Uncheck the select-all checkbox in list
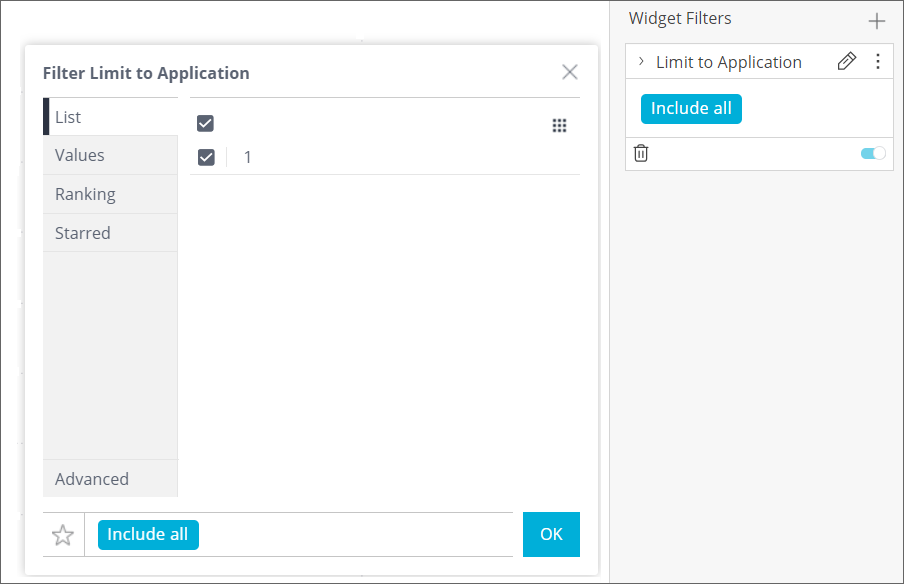Viewport: 904px width, 584px height. click(206, 124)
